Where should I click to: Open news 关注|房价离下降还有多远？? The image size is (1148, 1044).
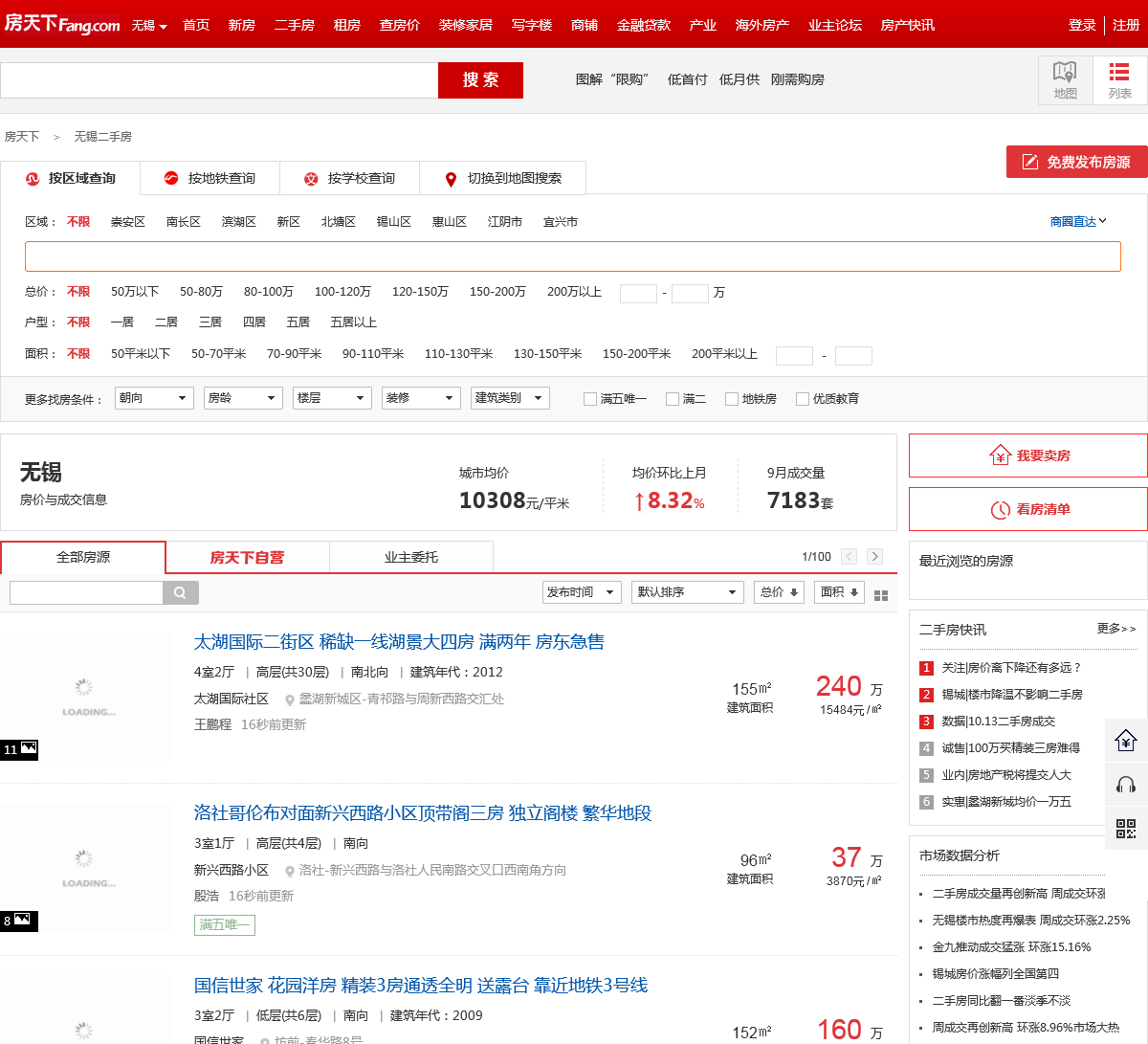pos(1011,668)
